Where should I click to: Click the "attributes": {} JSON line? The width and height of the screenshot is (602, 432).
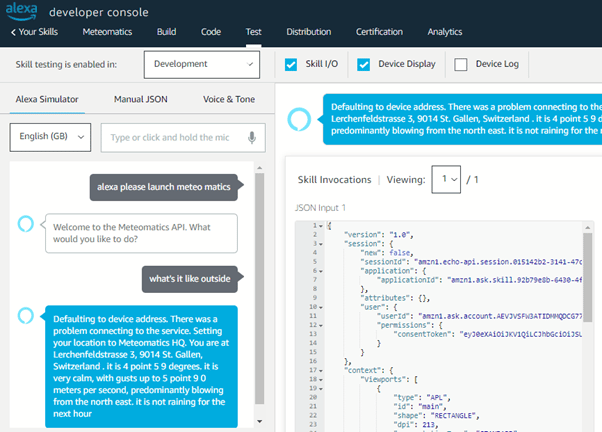pyautogui.click(x=395, y=298)
